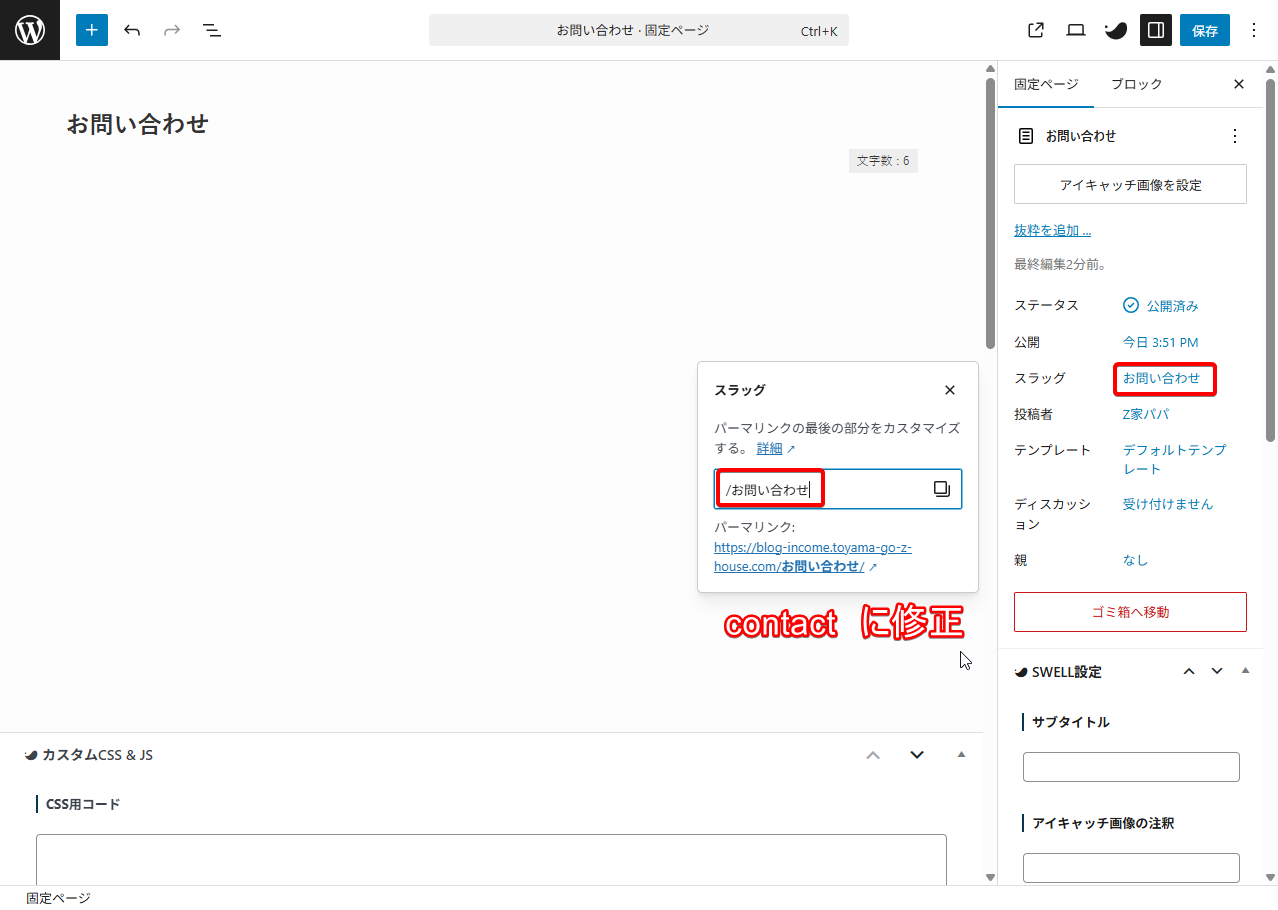Click ゴミ箱へ移動 button
1278x910 pixels.
(1130, 612)
